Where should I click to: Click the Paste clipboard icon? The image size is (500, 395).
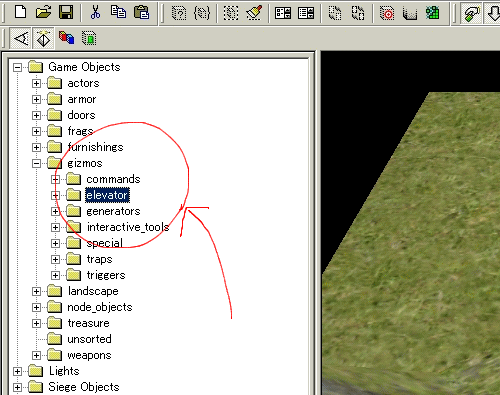pos(141,12)
